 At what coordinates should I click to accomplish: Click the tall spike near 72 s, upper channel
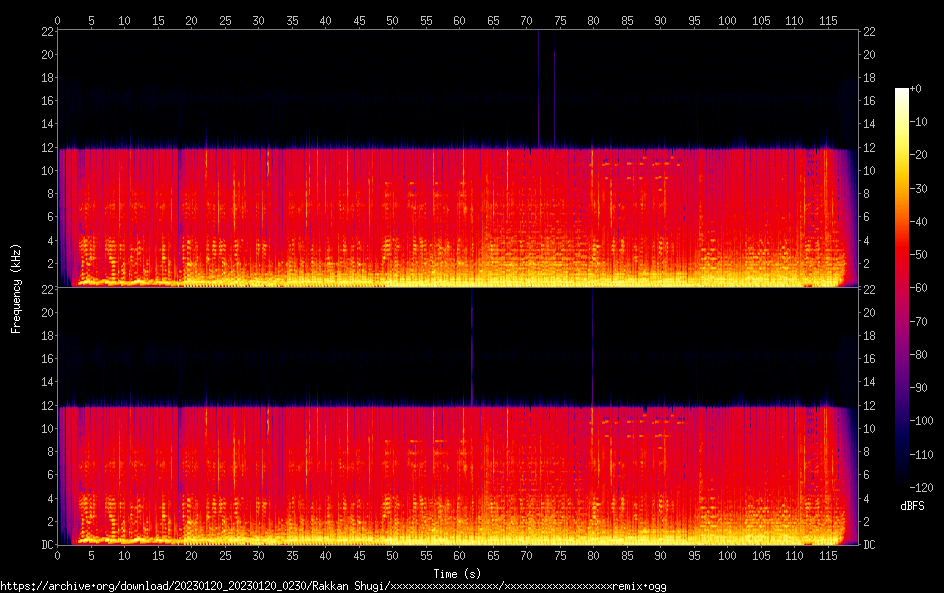pos(538,90)
